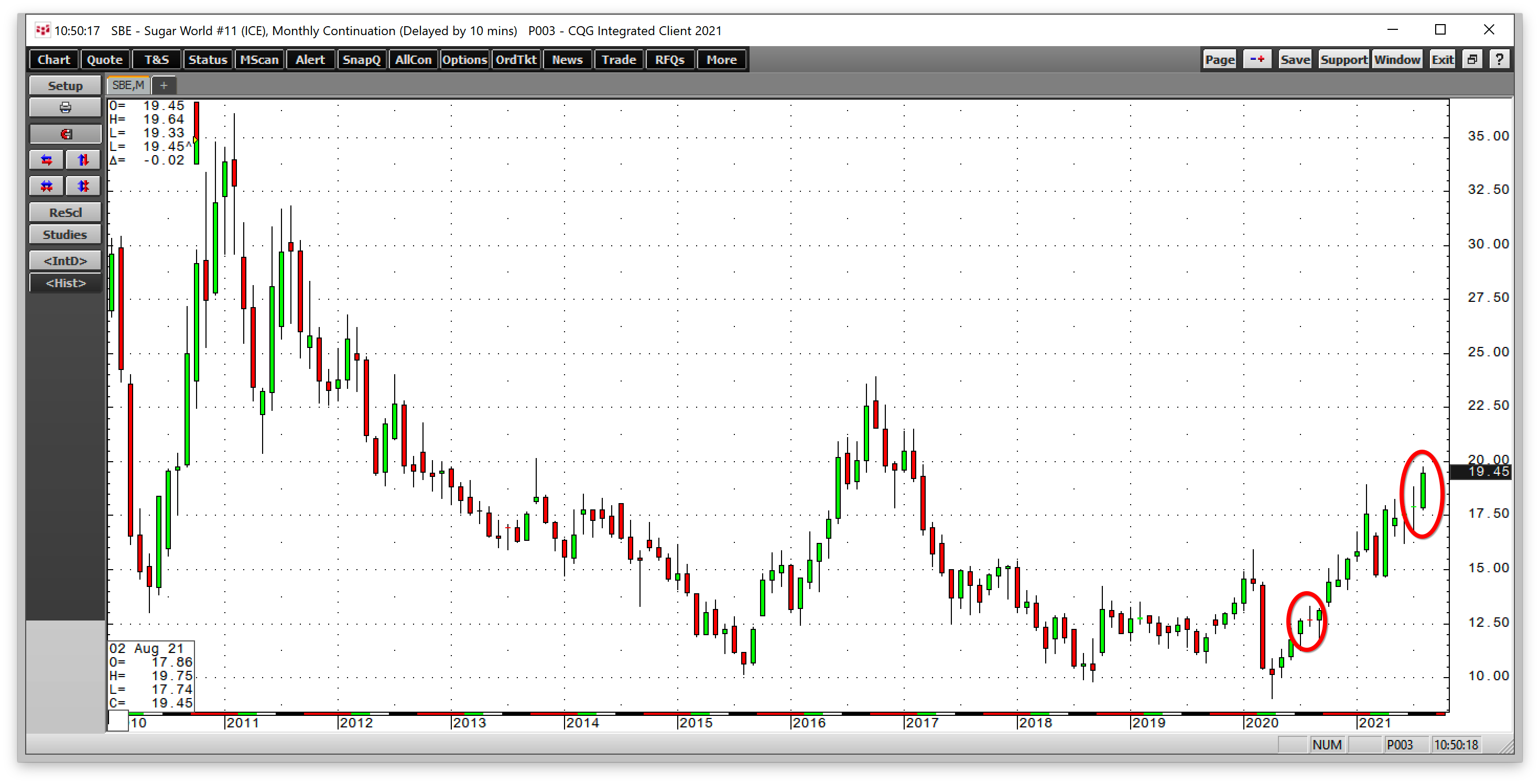Switch to the <IntD> intraday interval
Image resolution: width=1540 pixels, height=784 pixels.
[65, 261]
